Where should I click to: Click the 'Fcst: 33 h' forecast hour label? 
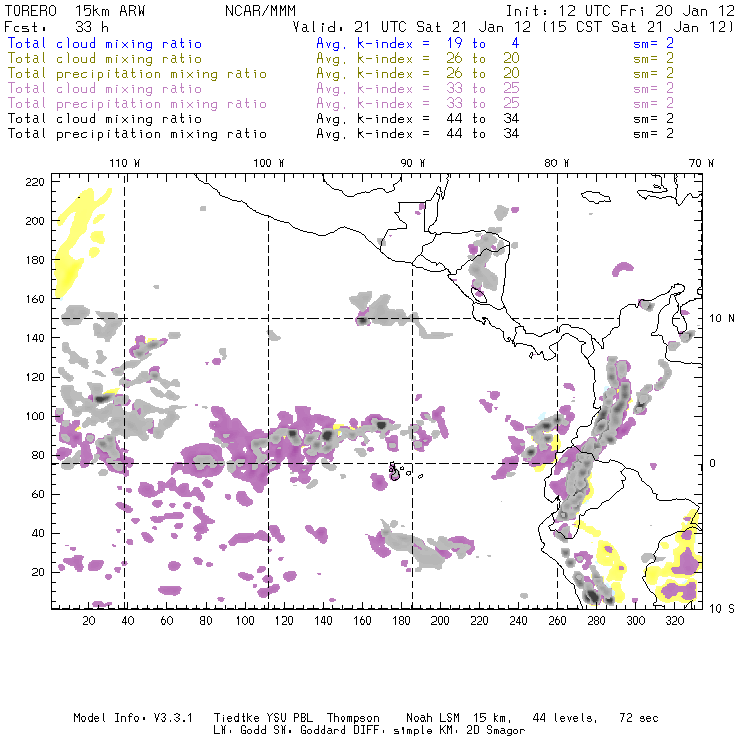coord(56,27)
